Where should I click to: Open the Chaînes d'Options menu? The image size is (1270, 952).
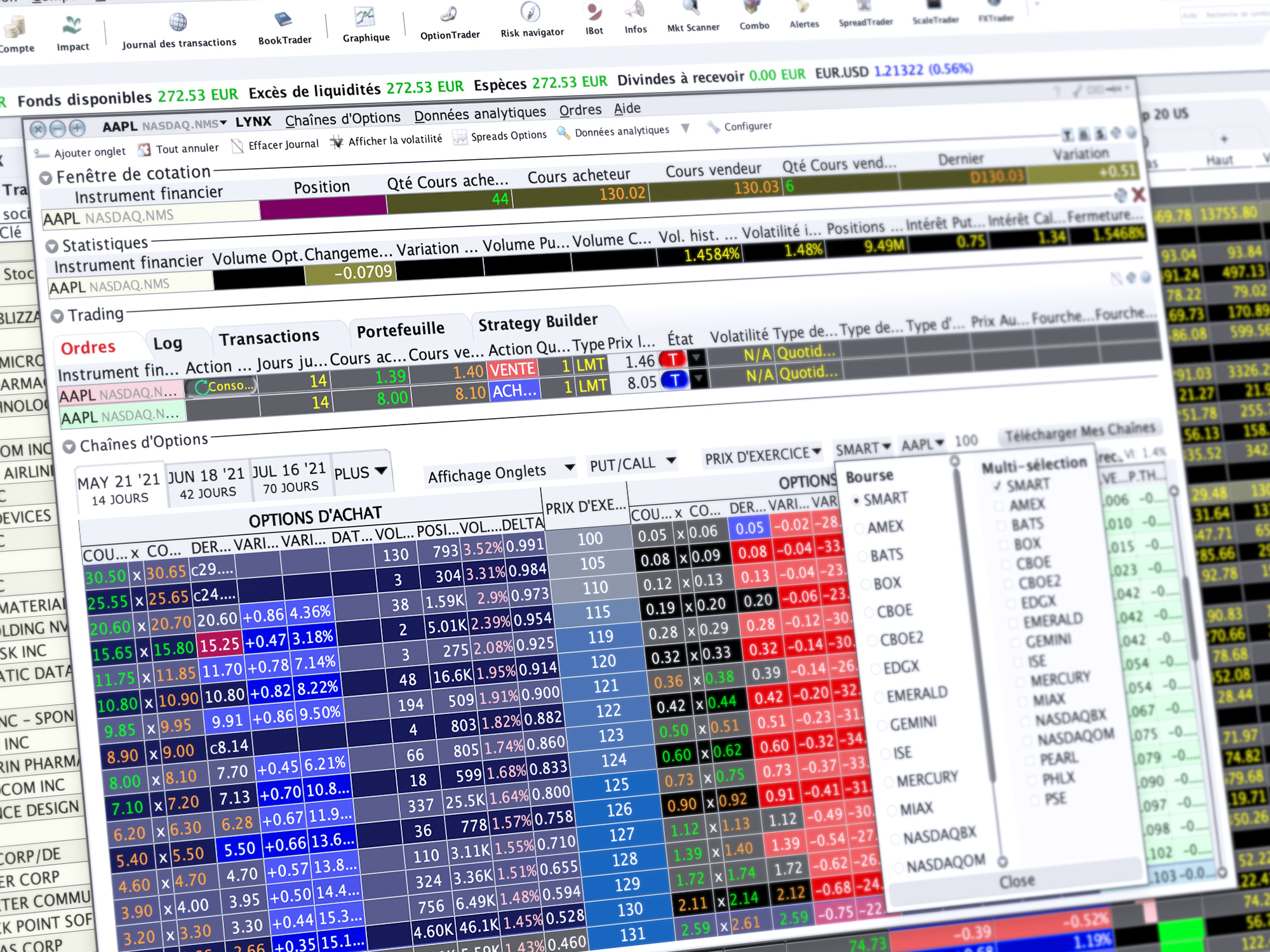(x=342, y=119)
